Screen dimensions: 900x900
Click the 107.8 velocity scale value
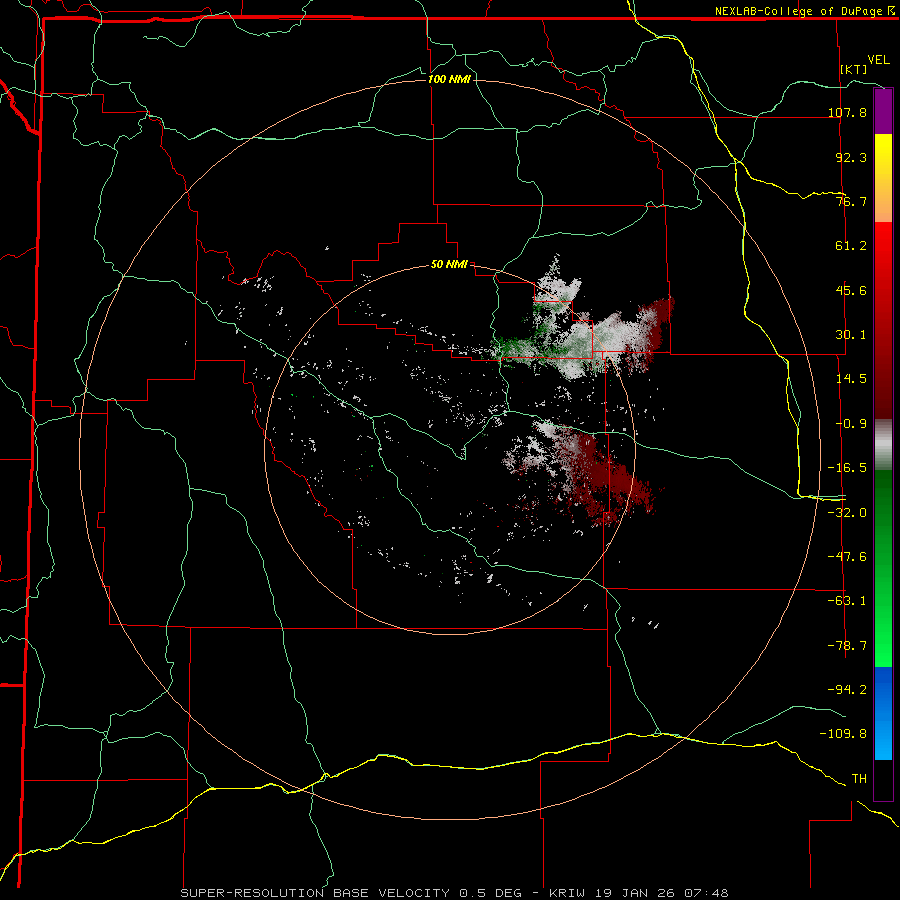pos(847,112)
